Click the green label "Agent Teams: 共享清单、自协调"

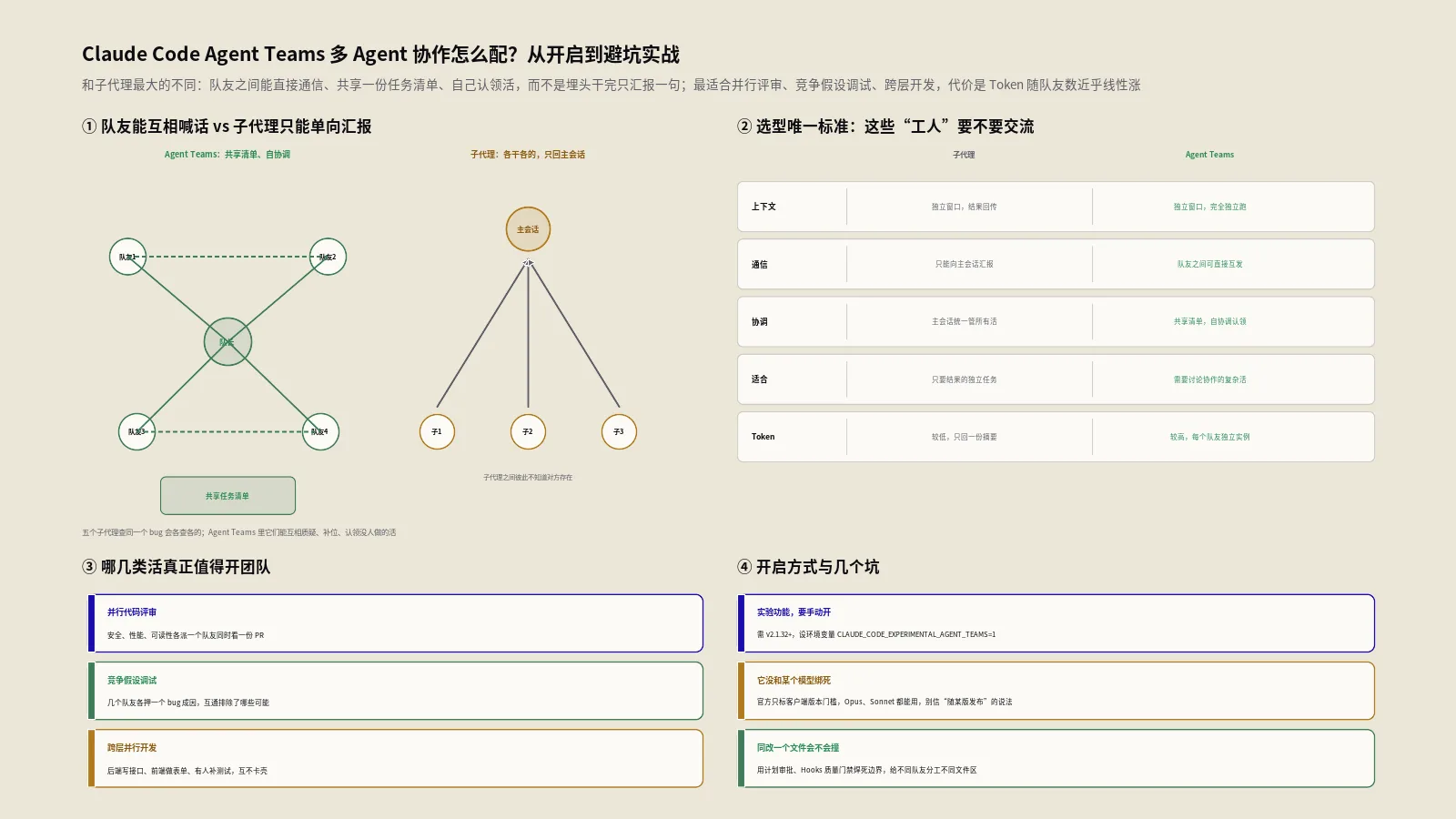tap(227, 155)
